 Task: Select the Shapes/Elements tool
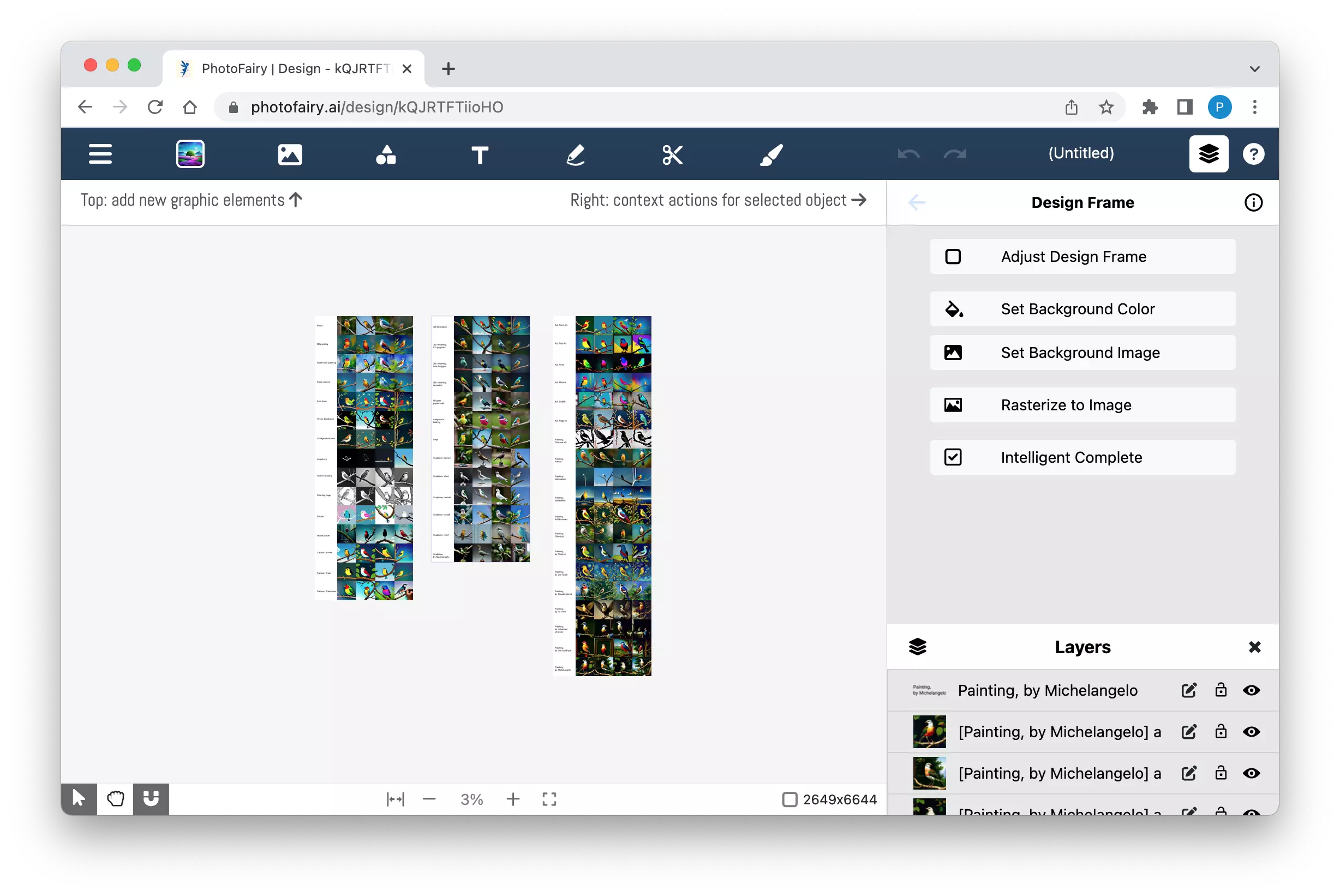point(385,154)
